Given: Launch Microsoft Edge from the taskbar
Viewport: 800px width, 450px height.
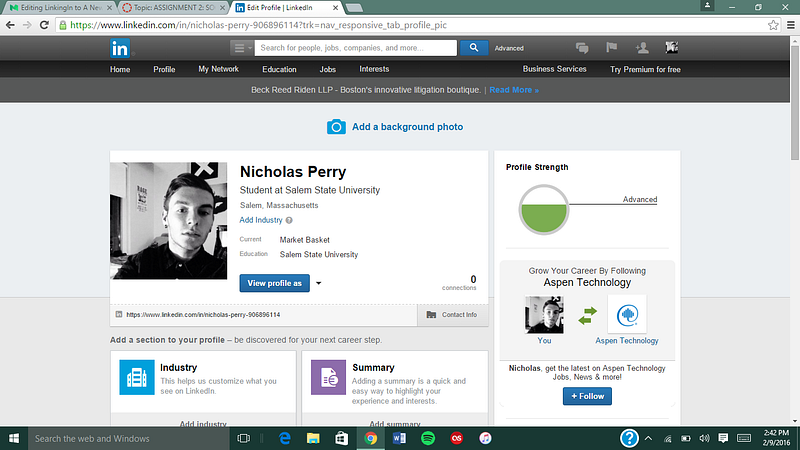Looking at the screenshot, I should 284,438.
